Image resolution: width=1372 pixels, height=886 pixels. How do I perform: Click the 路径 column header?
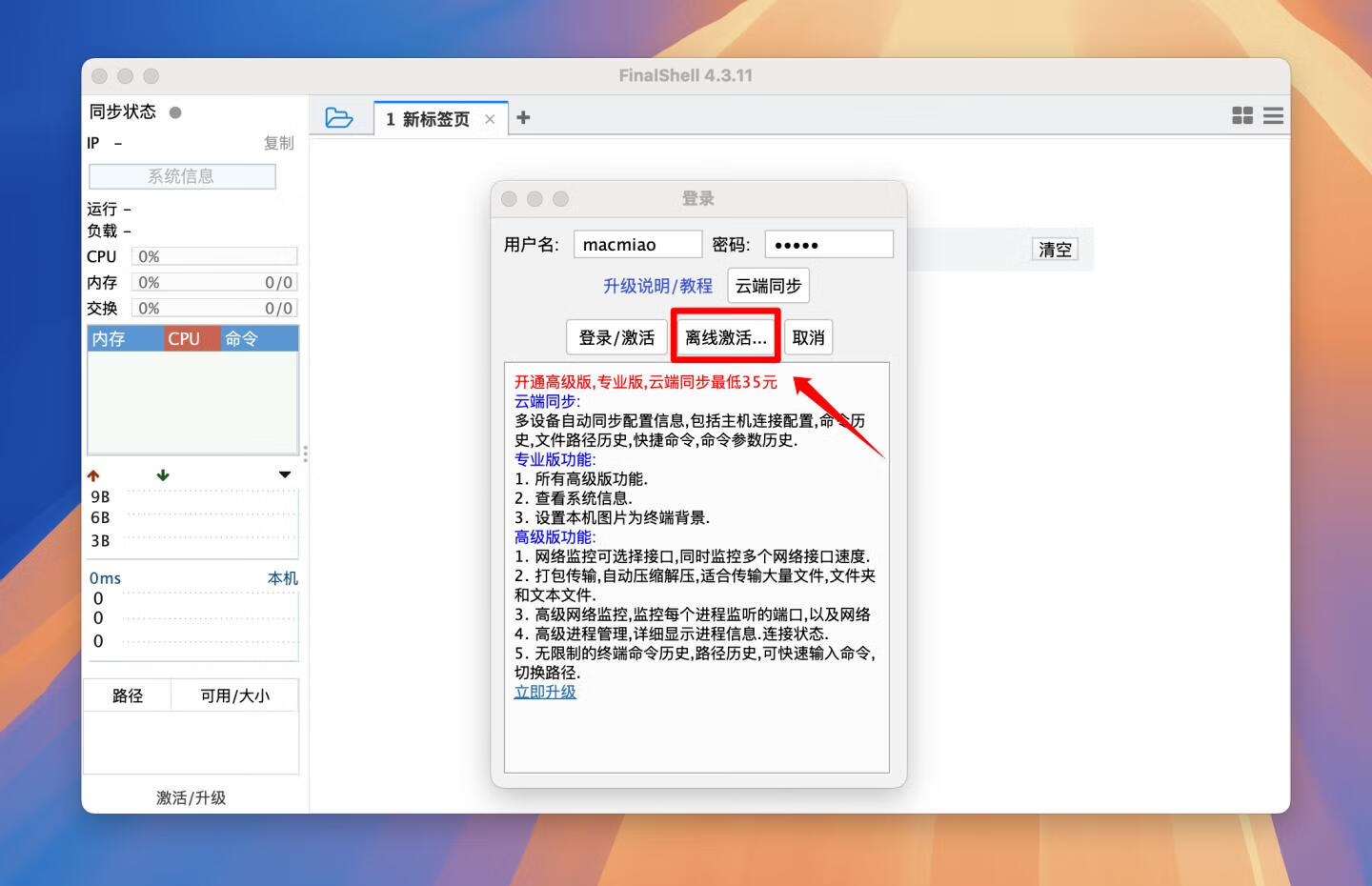point(128,695)
